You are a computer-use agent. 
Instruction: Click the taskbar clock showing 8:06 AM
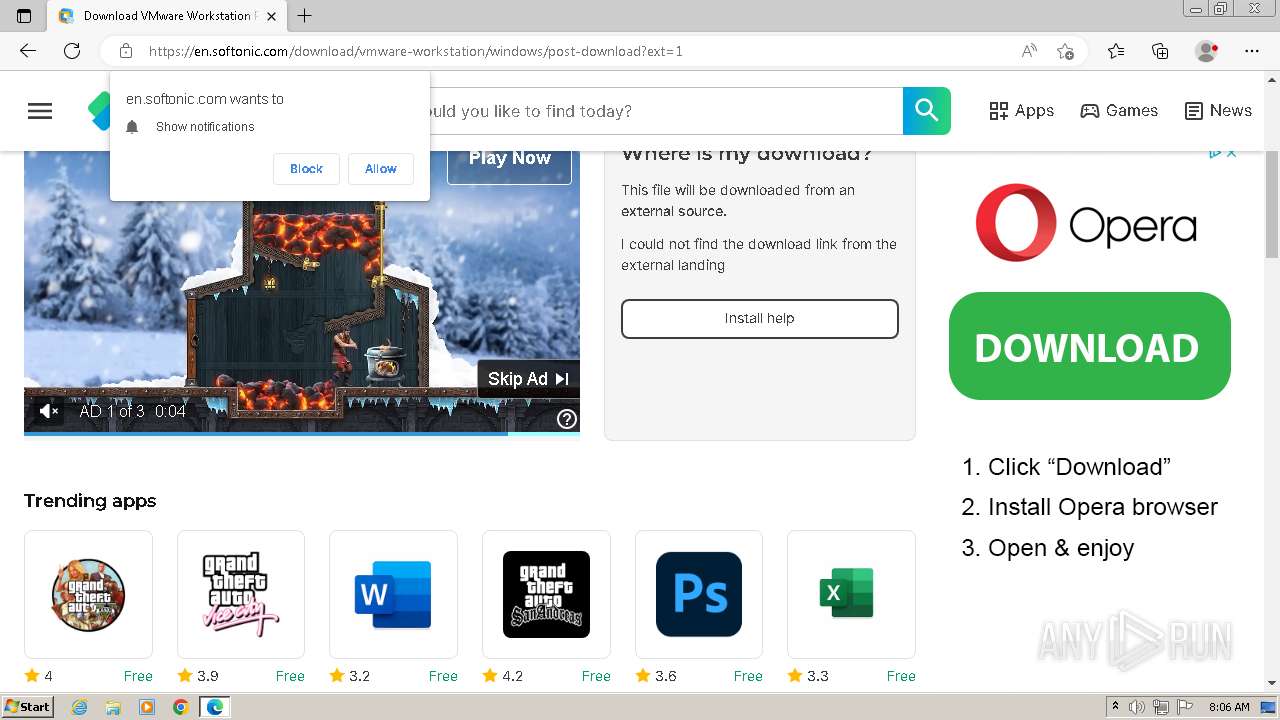click(x=1229, y=707)
